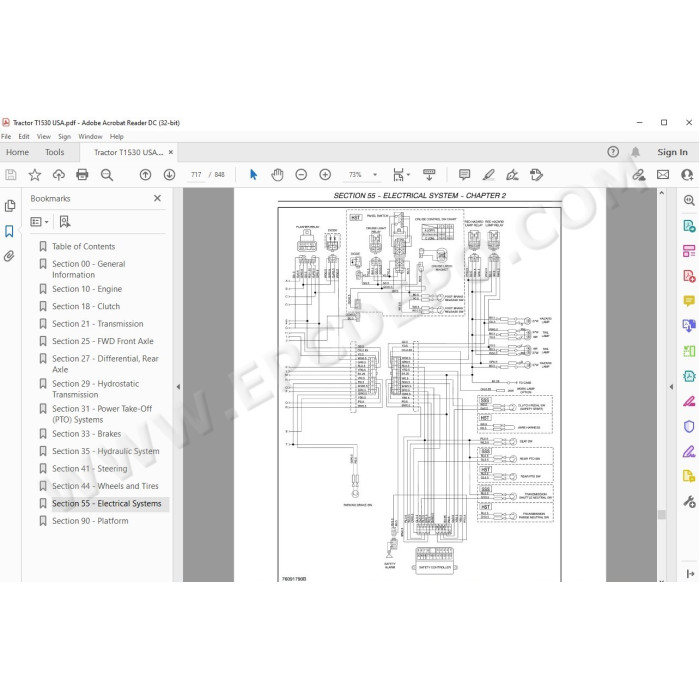Jump to Section 44 - Wheels and Tires
Screen dimensions: 700x700
[105, 486]
